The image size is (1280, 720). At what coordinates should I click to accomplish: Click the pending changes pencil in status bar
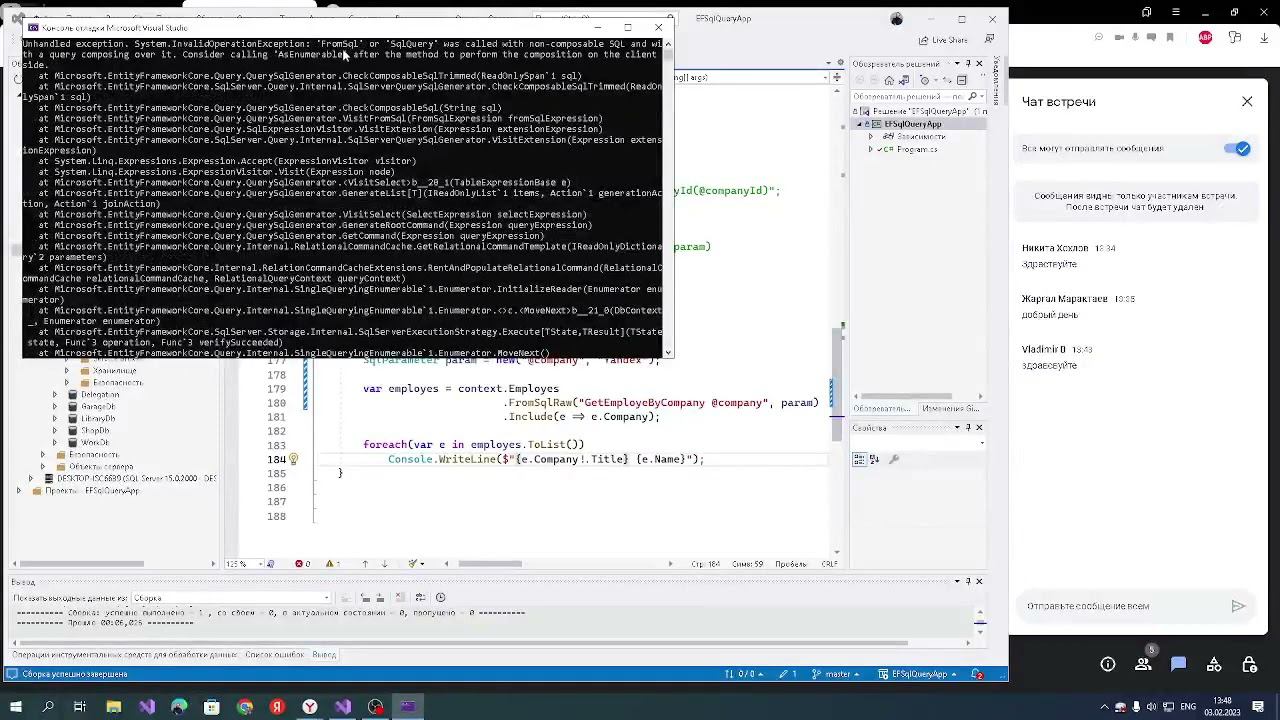pos(789,674)
